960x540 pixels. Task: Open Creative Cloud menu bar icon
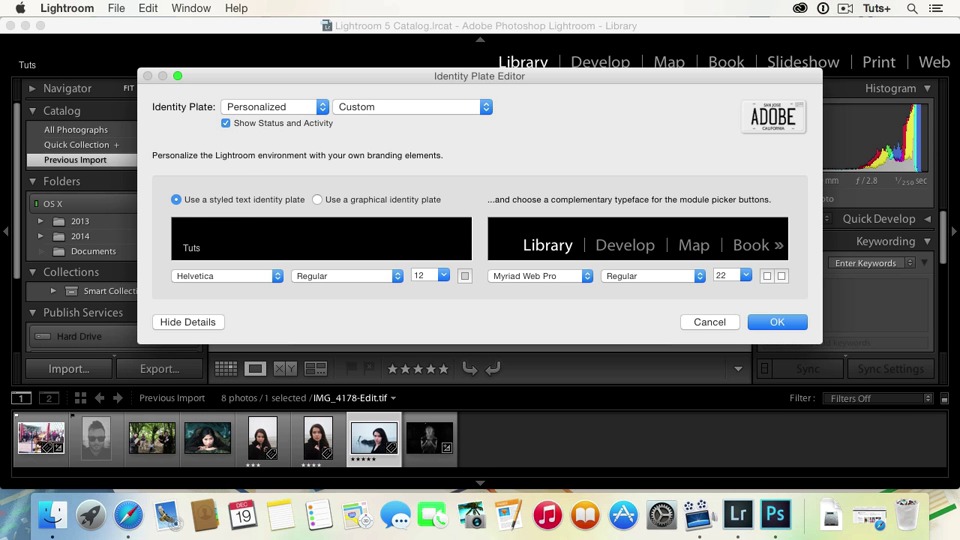[800, 9]
